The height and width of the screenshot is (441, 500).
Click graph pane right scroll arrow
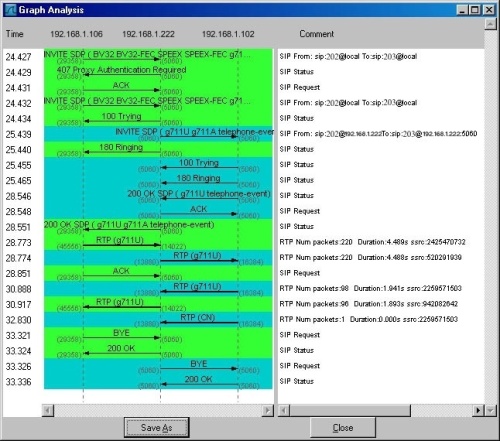coord(267,410)
